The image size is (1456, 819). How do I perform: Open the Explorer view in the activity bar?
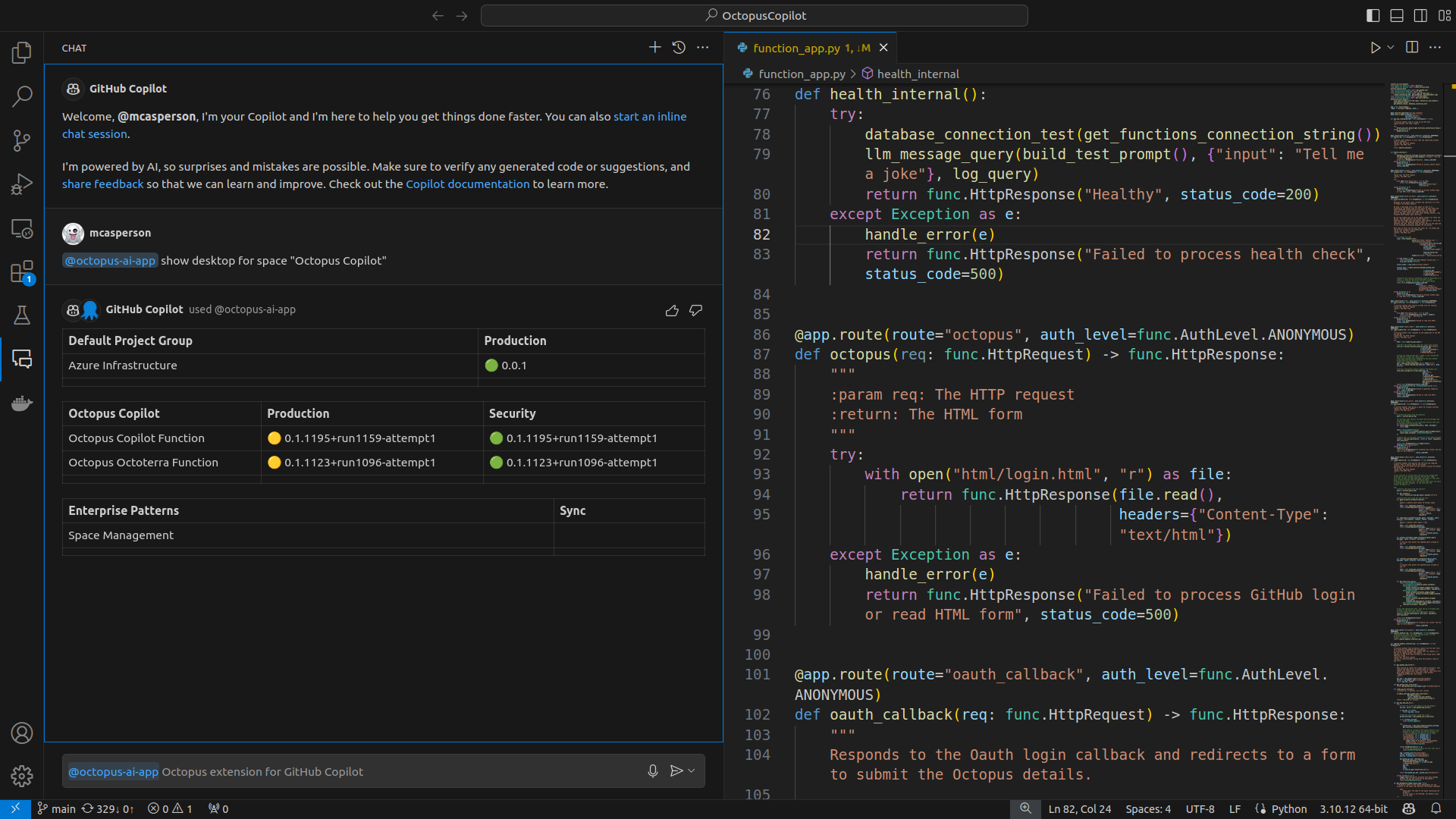22,52
